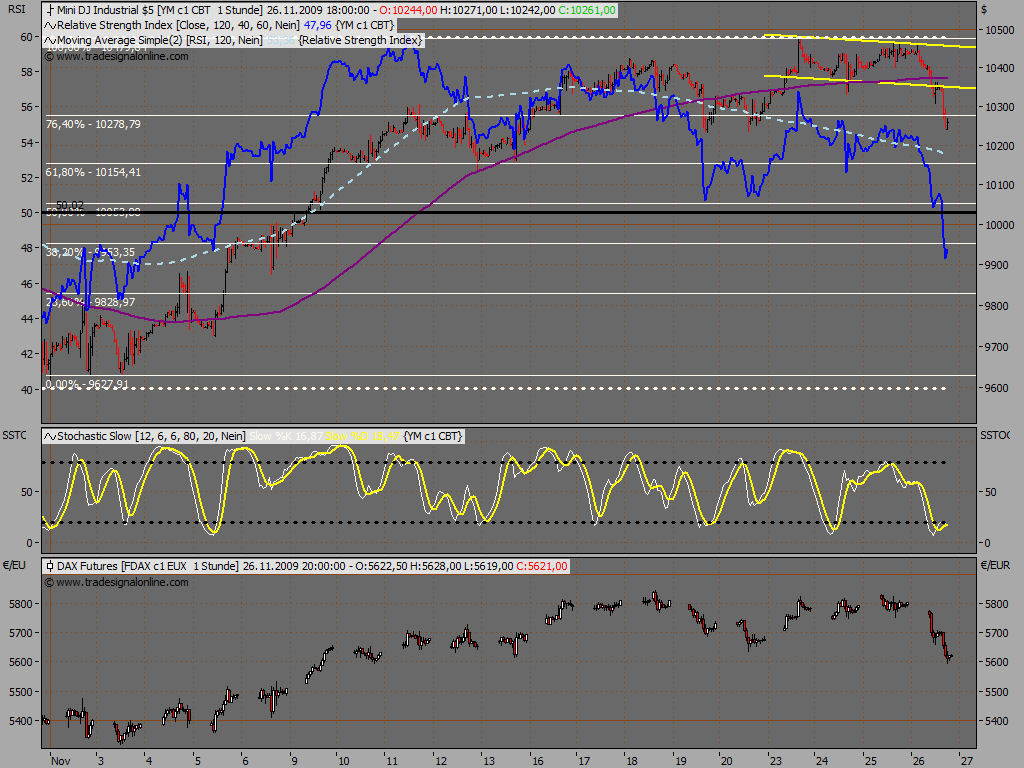Image resolution: width=1024 pixels, height=768 pixels.
Task: Open the tradesignalonline.com link in DAX chart
Action: click(x=117, y=582)
